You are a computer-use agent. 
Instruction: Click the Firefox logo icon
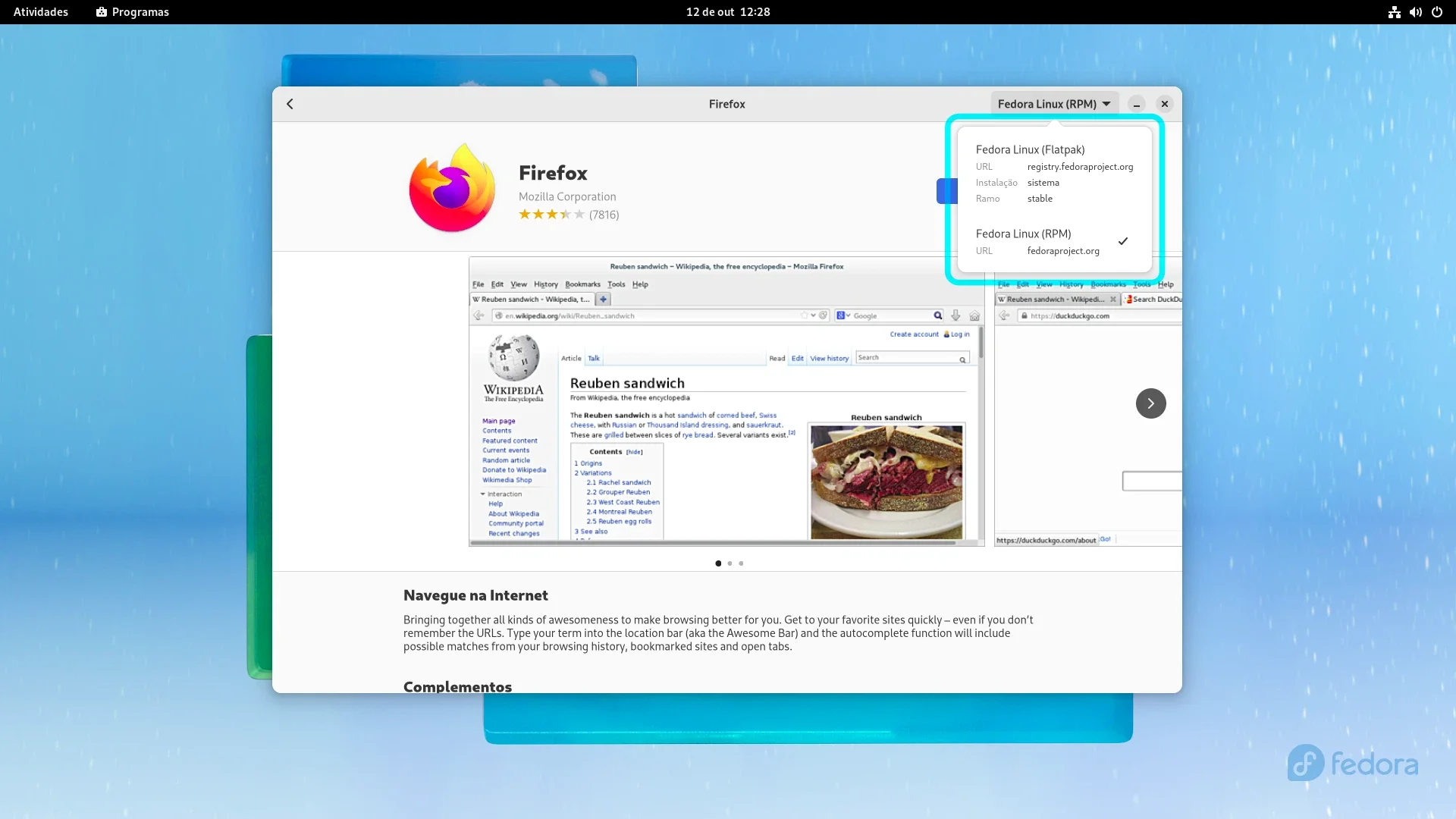tap(452, 187)
